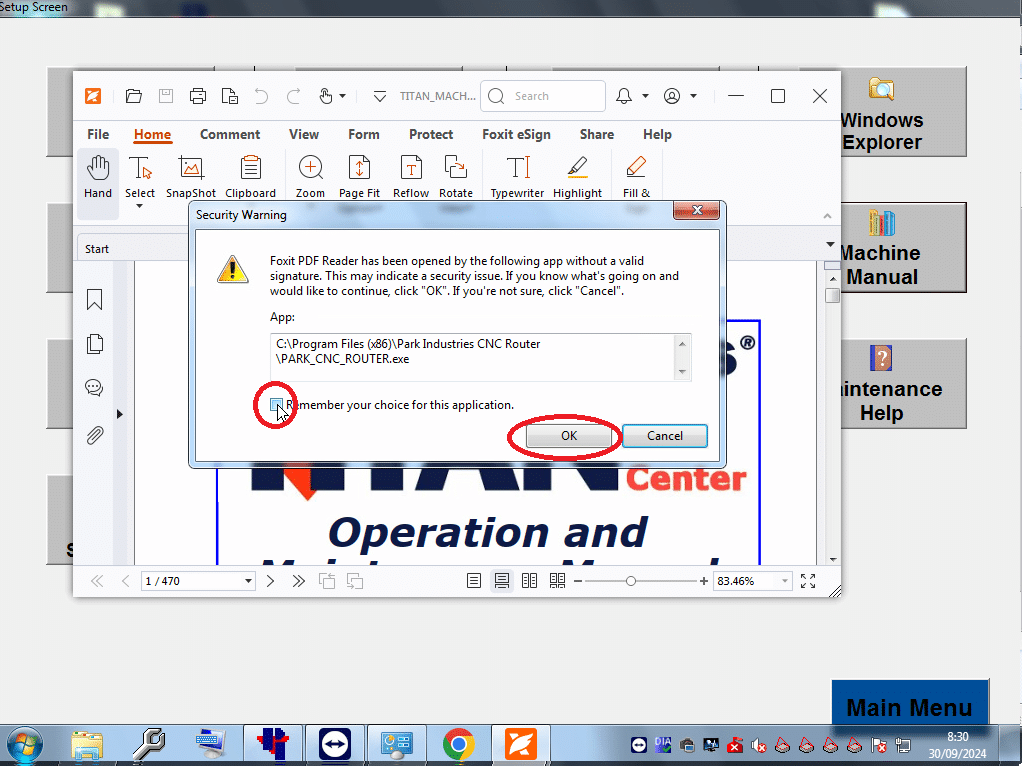Click the Print icon in title bar
Screen dimensions: 1022x766
198,96
